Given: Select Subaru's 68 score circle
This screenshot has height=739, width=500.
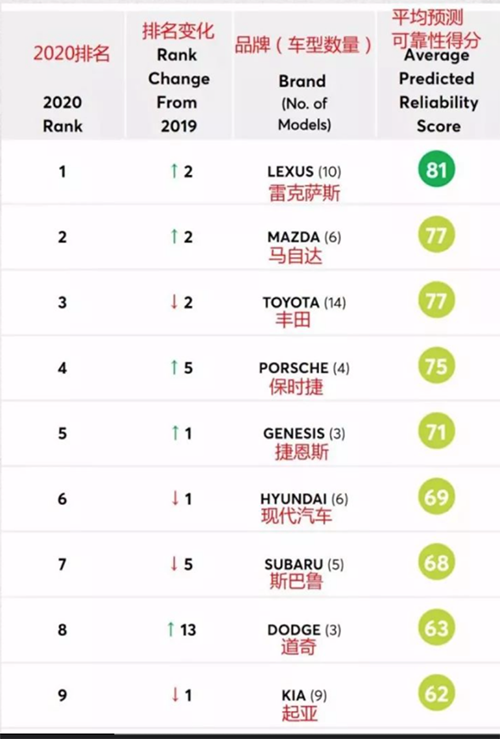Looking at the screenshot, I should pyautogui.click(x=436, y=562).
